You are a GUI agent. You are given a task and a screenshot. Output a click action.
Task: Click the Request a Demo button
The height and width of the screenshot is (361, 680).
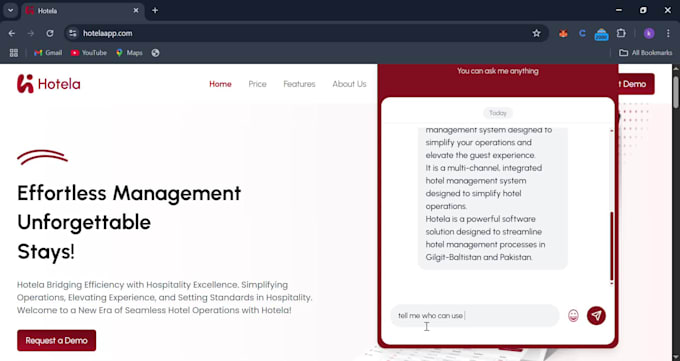[x=56, y=341]
